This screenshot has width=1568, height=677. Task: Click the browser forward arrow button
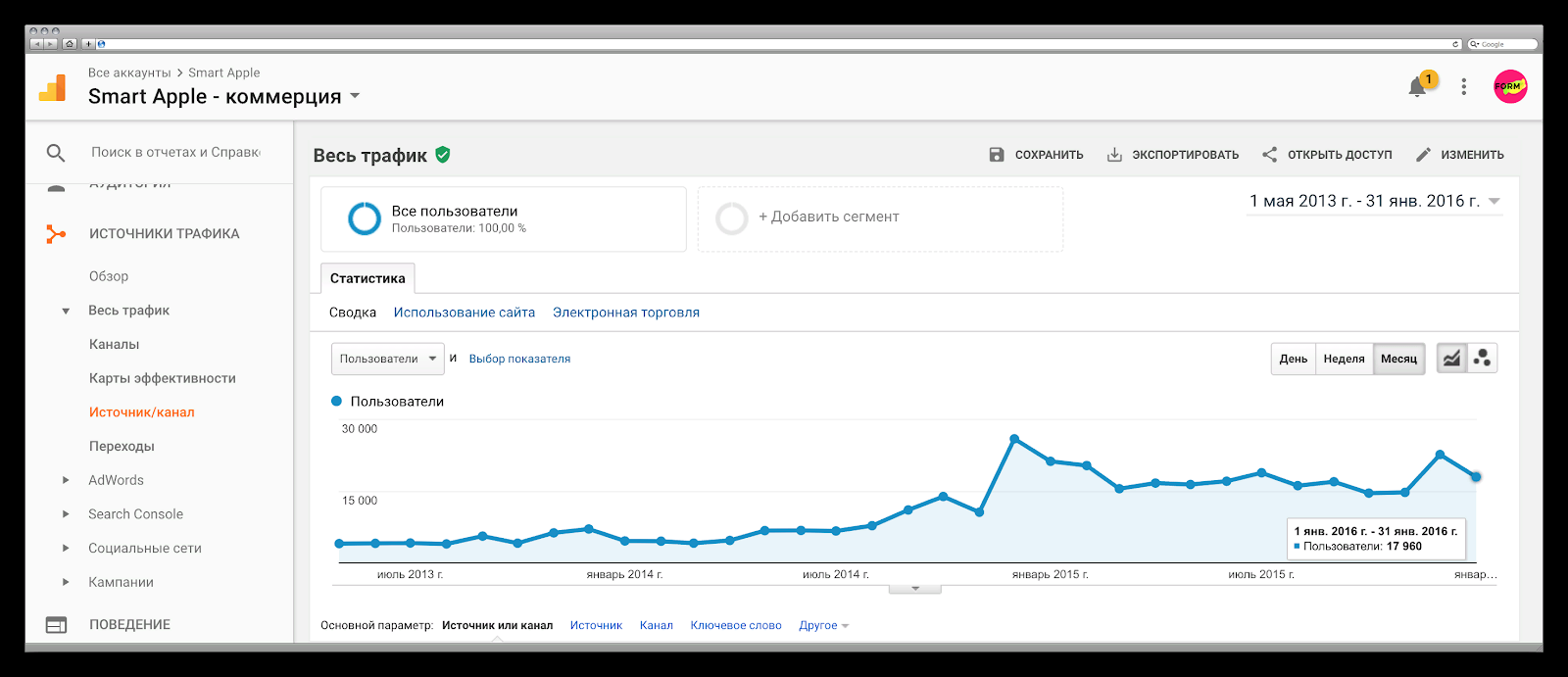tap(50, 44)
